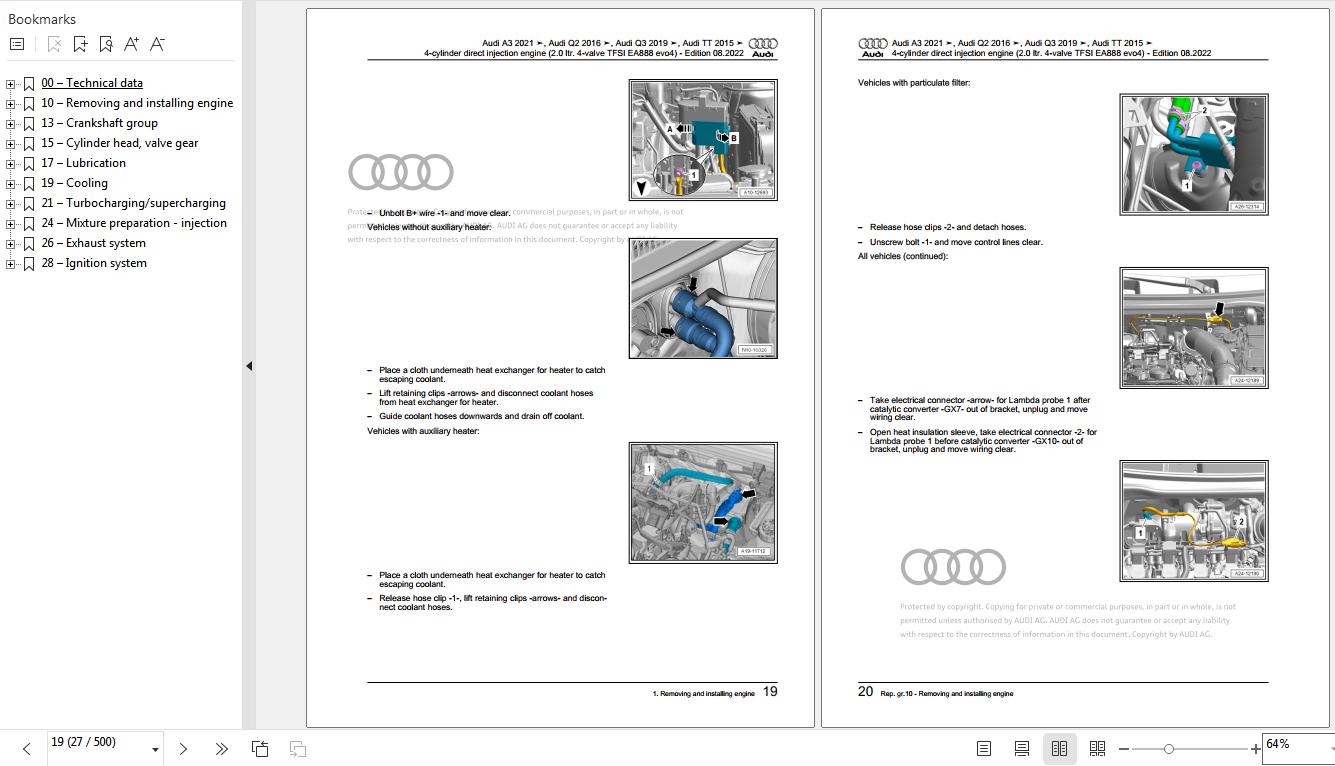Click page number 19 in the left page footer

pyautogui.click(x=770, y=691)
